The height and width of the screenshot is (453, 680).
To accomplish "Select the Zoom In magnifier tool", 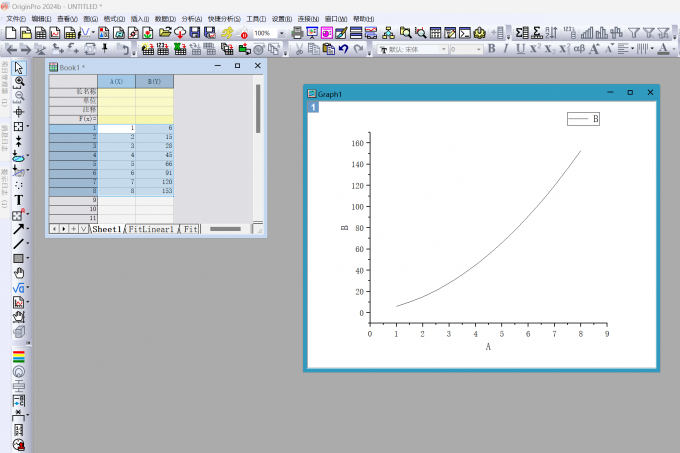I will point(19,81).
